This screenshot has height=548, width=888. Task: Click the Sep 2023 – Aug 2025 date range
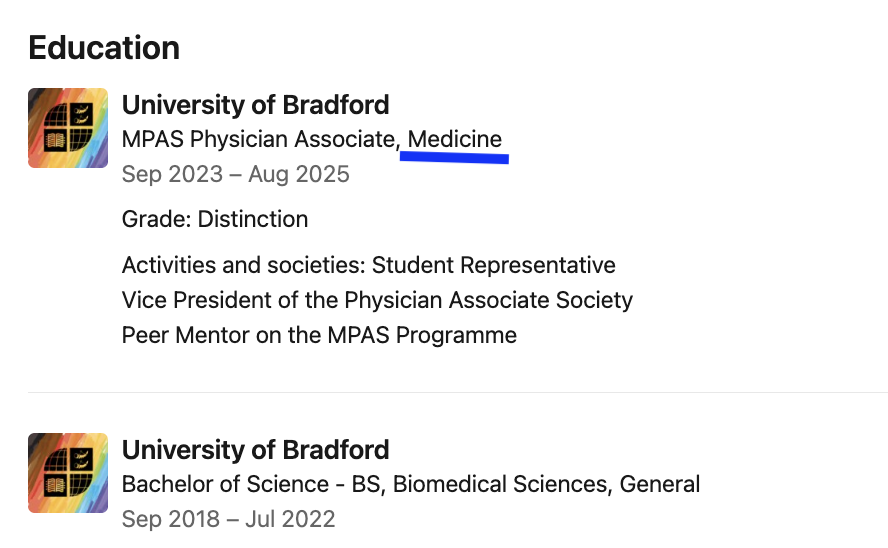coord(236,174)
